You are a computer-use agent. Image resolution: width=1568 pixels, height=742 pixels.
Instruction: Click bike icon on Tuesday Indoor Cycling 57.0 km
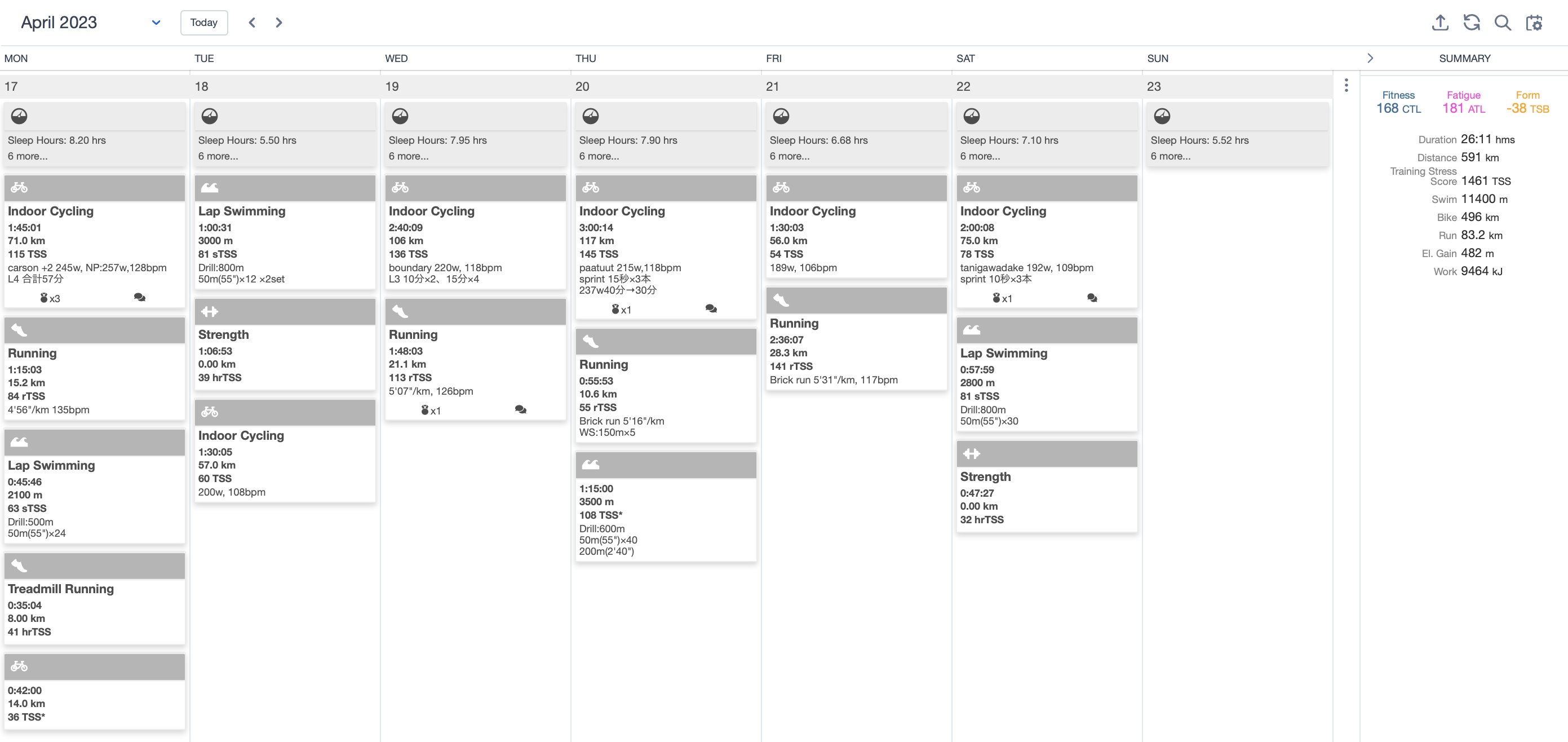pyautogui.click(x=210, y=412)
